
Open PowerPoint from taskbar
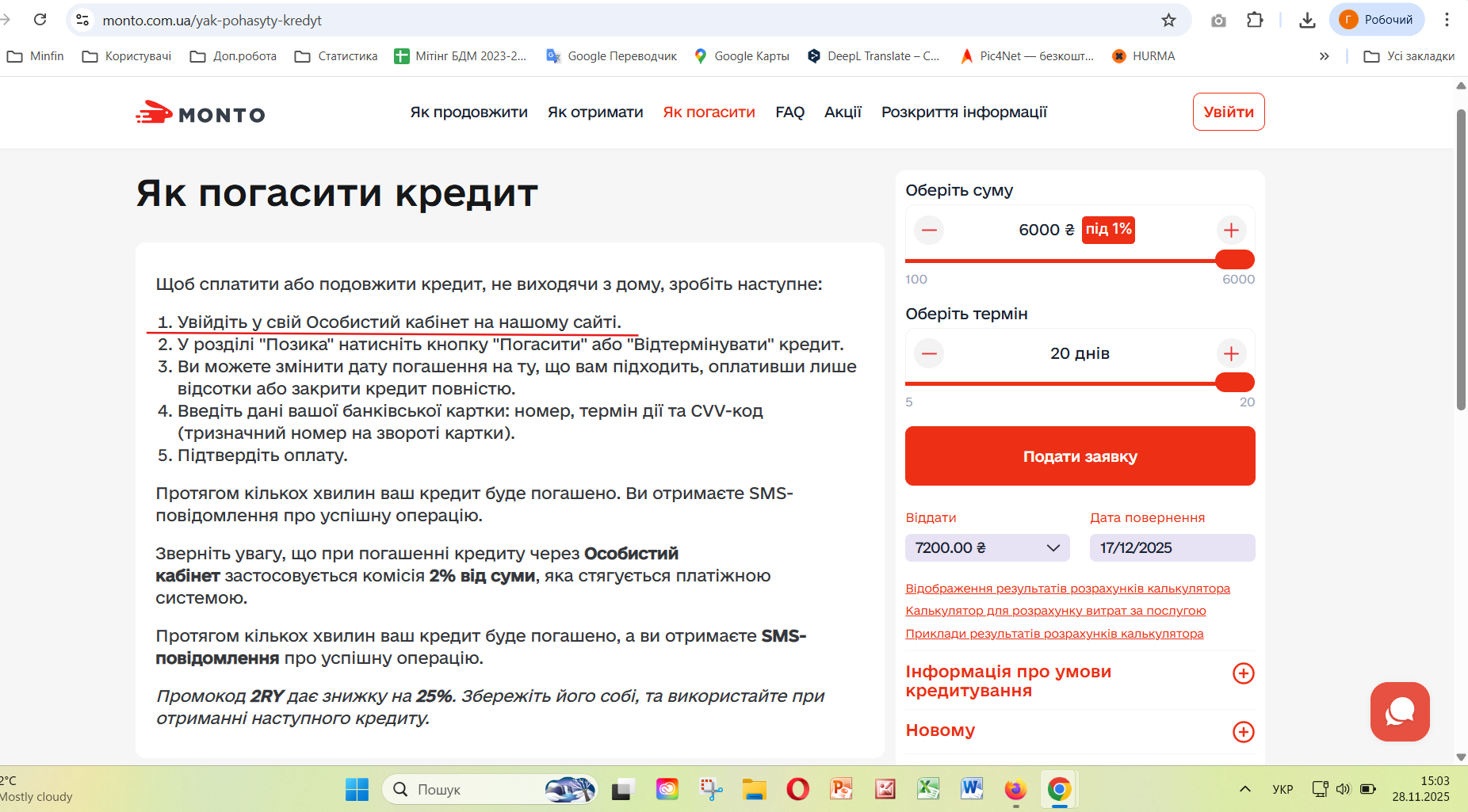point(841,789)
